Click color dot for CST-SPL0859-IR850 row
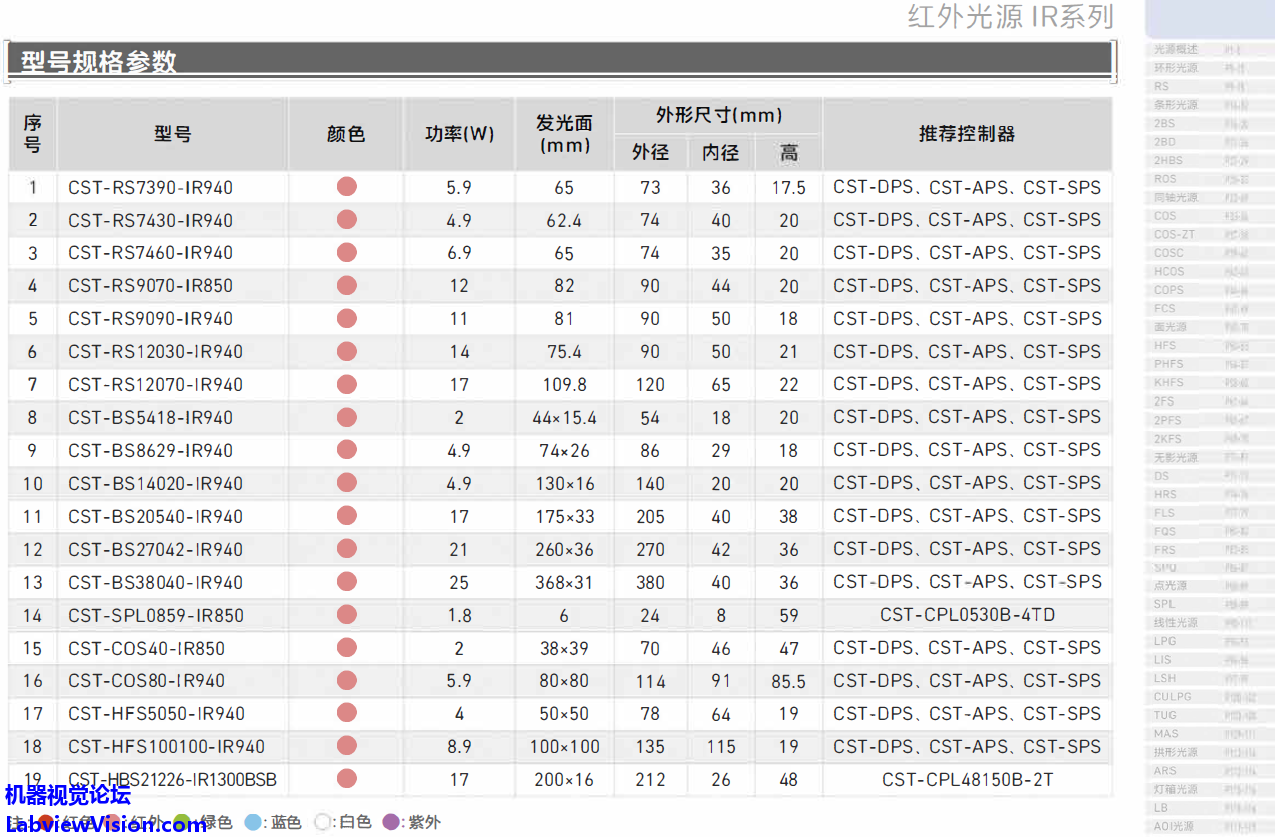The height and width of the screenshot is (837, 1275). point(347,615)
